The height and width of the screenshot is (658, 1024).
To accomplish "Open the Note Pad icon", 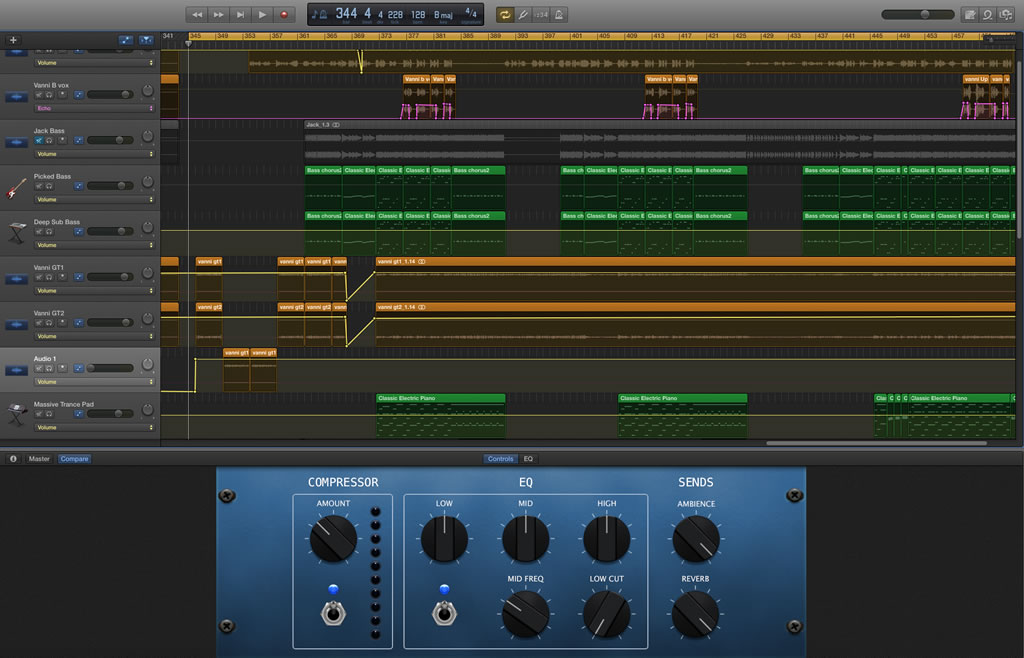I will point(970,14).
